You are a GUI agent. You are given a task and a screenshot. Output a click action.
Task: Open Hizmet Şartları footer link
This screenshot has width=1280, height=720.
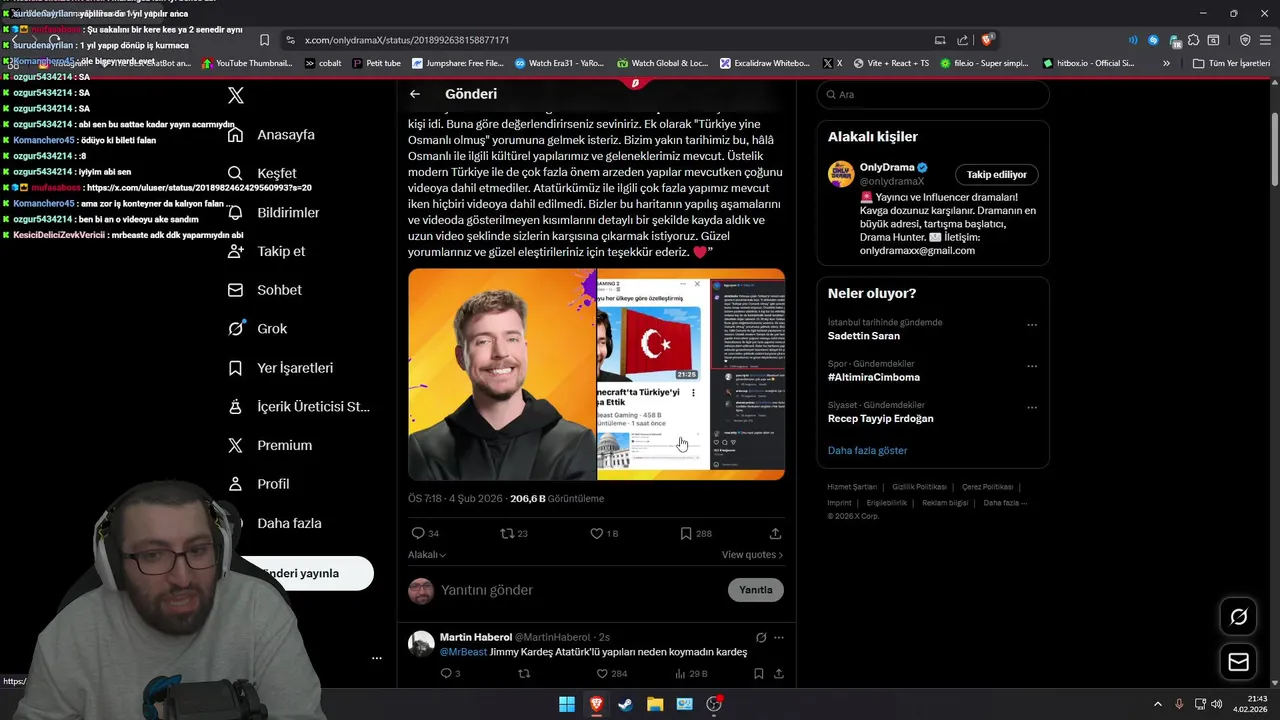coord(852,487)
